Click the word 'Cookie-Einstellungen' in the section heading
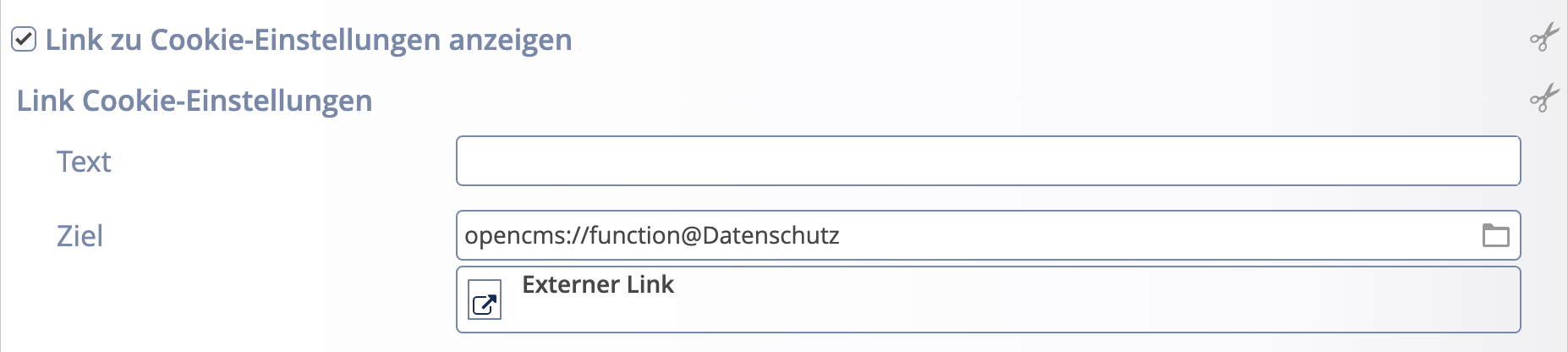Screen dimensions: 1568x352 pos(227,101)
